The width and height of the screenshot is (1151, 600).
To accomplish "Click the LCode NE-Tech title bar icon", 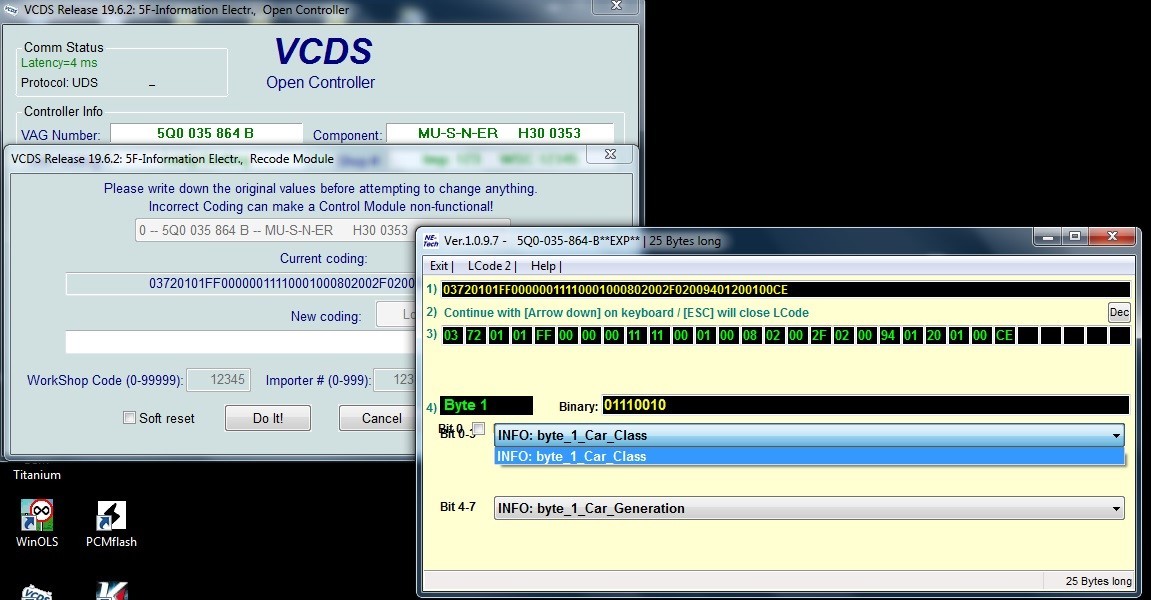I will click(x=431, y=240).
